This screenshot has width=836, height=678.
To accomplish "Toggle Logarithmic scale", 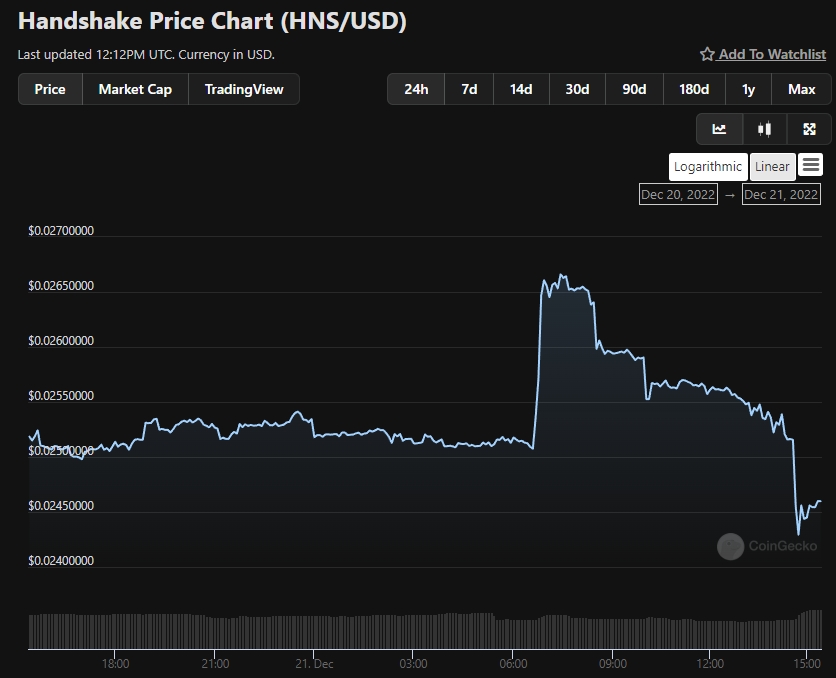I will pos(708,167).
